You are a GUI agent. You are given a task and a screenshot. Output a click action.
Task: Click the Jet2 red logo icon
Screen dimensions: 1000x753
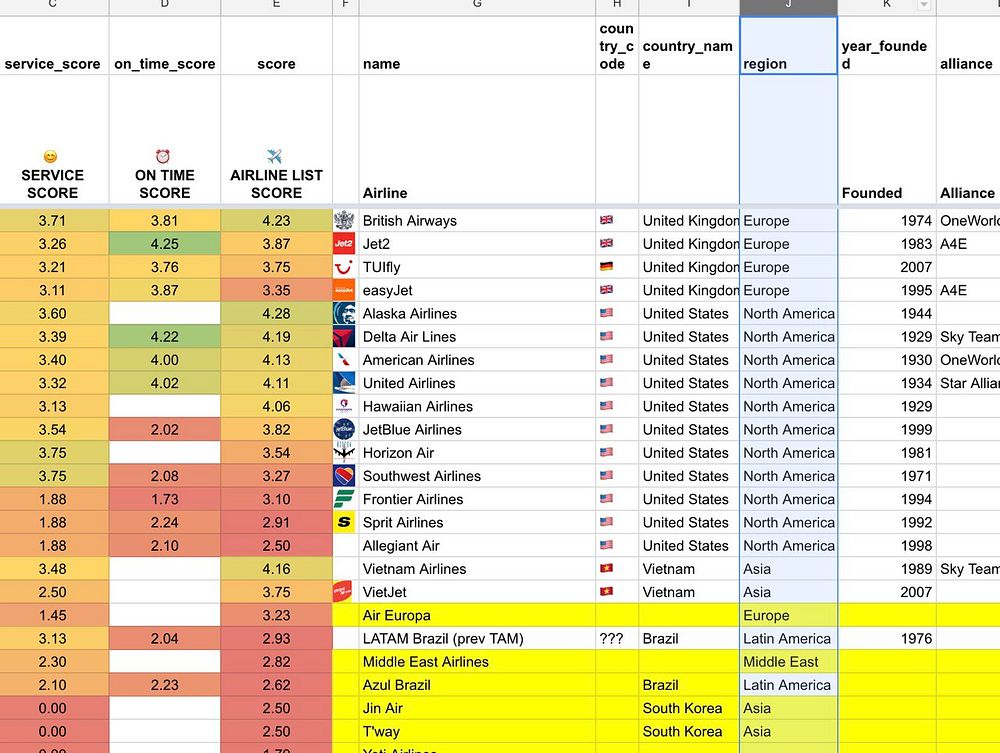[x=344, y=244]
